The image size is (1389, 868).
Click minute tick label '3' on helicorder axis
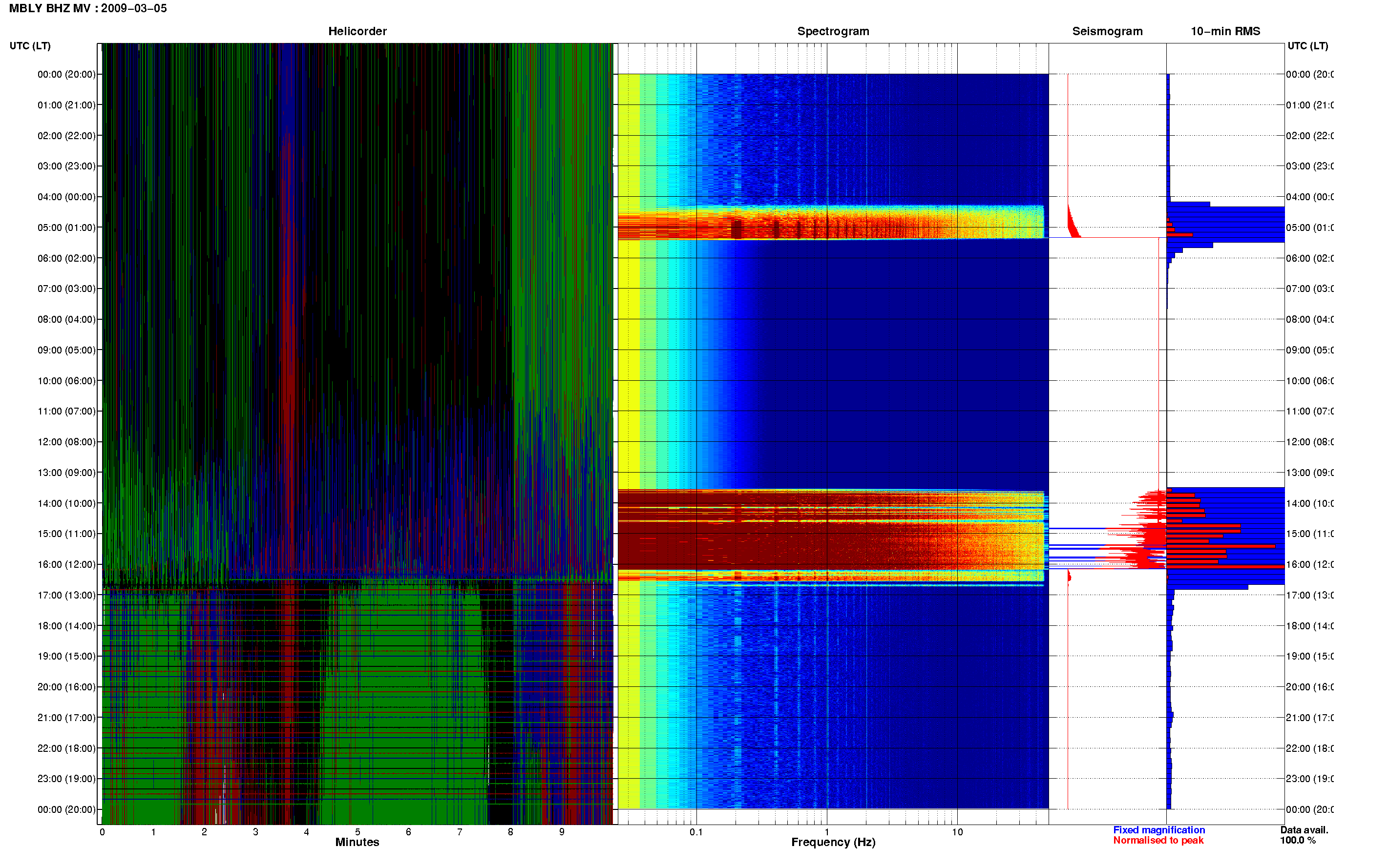(x=255, y=832)
